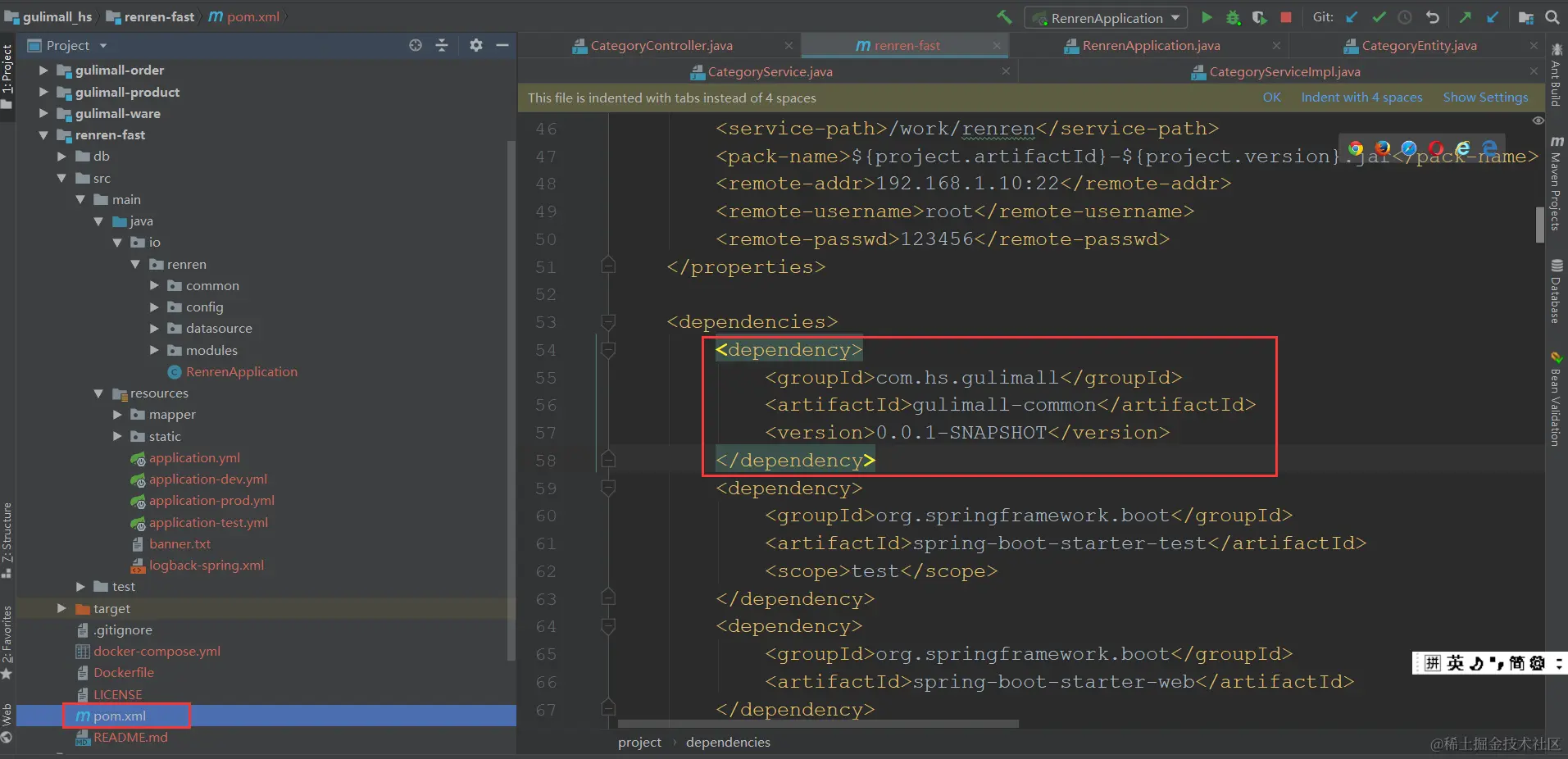This screenshot has height=759, width=1568.
Task: Open pom.xml in Edge browser
Action: coord(1490,148)
